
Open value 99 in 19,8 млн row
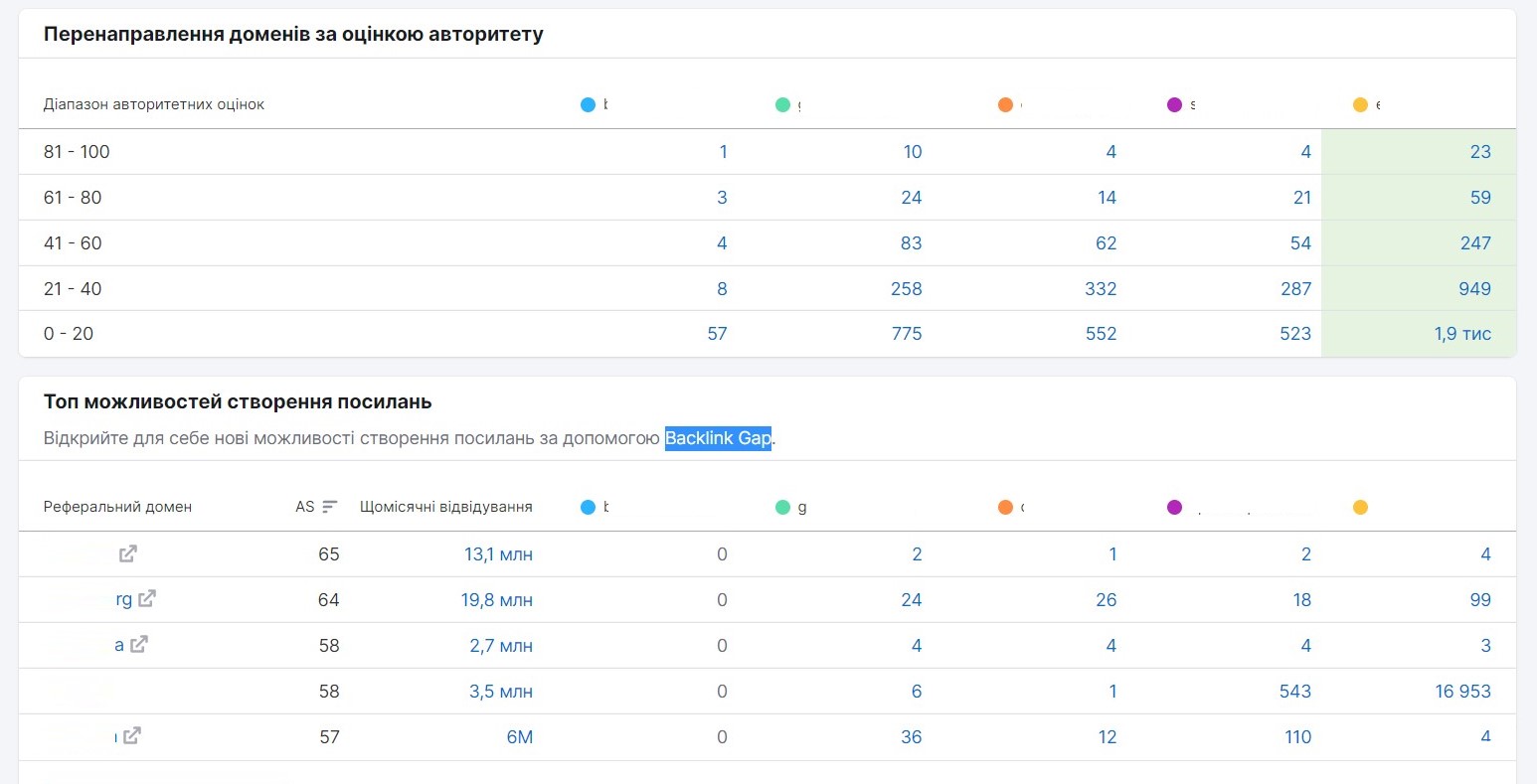1480,600
